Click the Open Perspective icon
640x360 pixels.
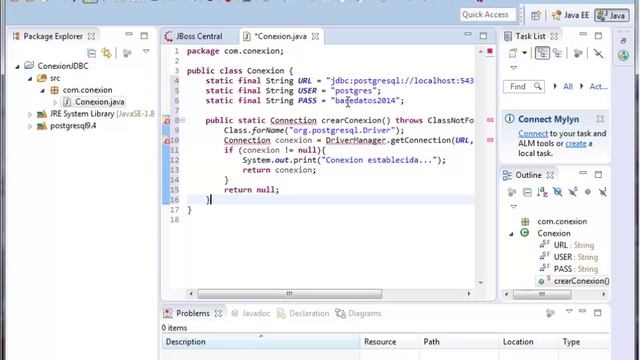[536, 16]
